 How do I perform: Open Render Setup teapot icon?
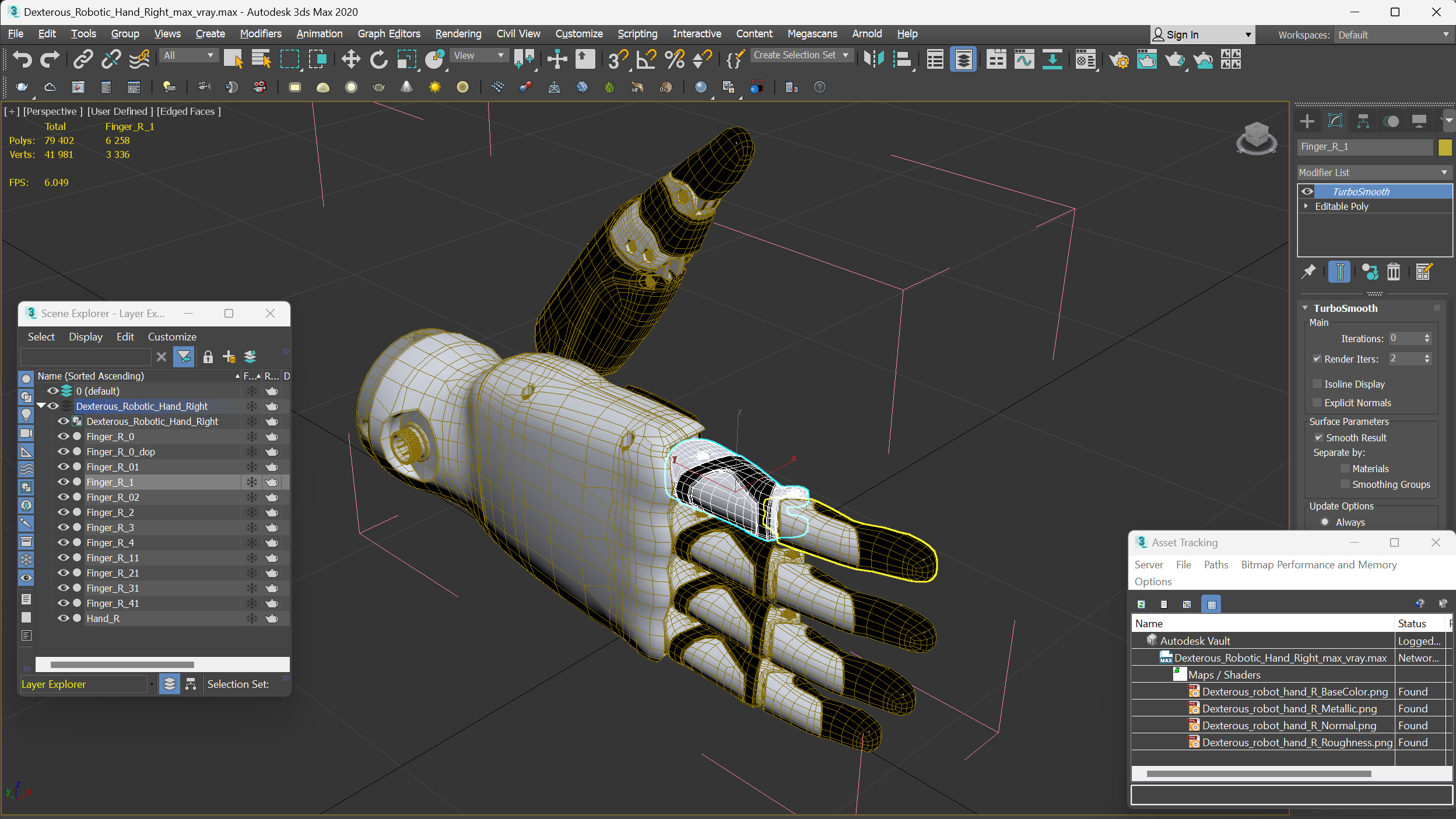[1119, 59]
